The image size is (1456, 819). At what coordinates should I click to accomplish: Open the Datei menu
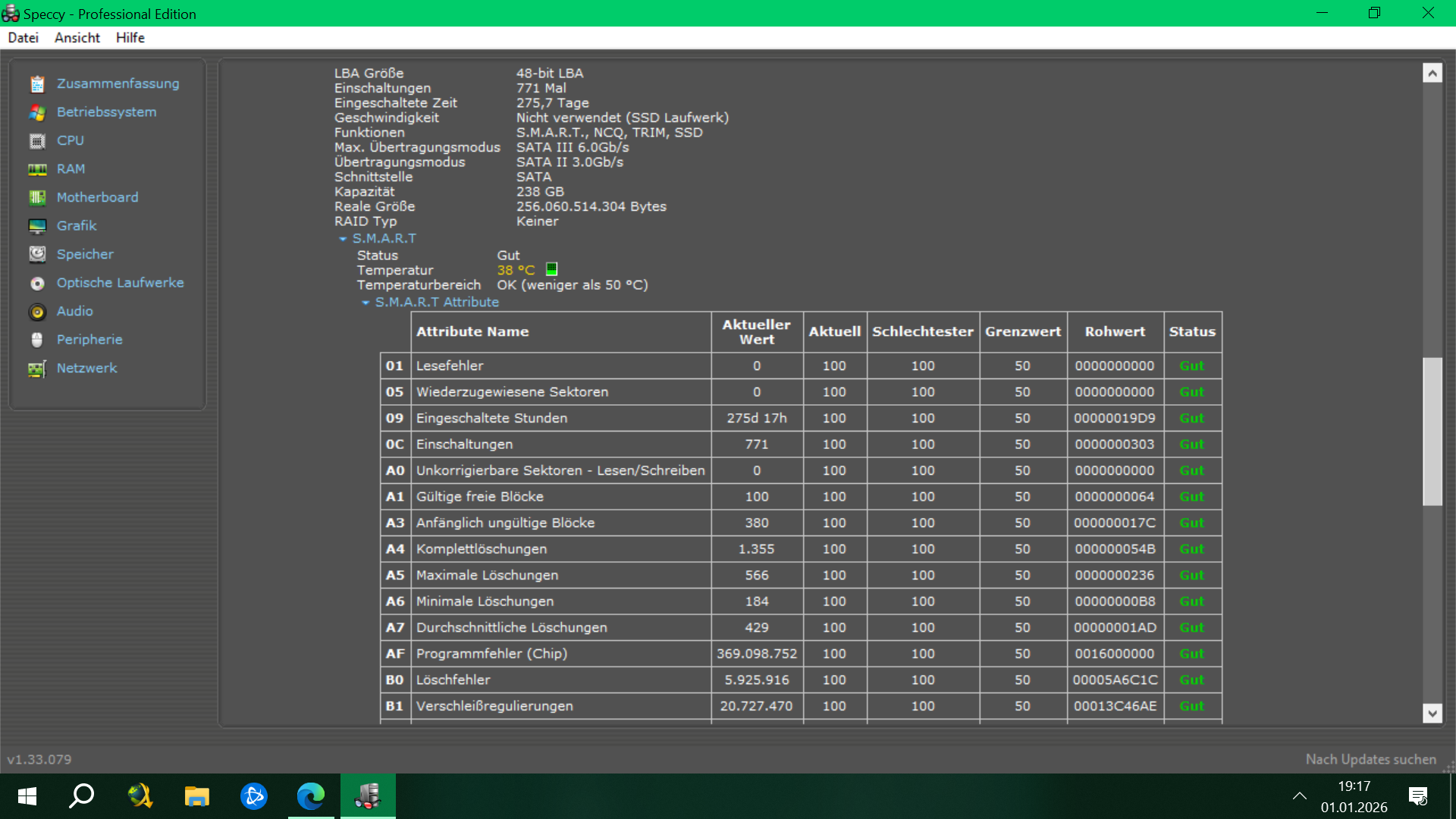click(23, 38)
